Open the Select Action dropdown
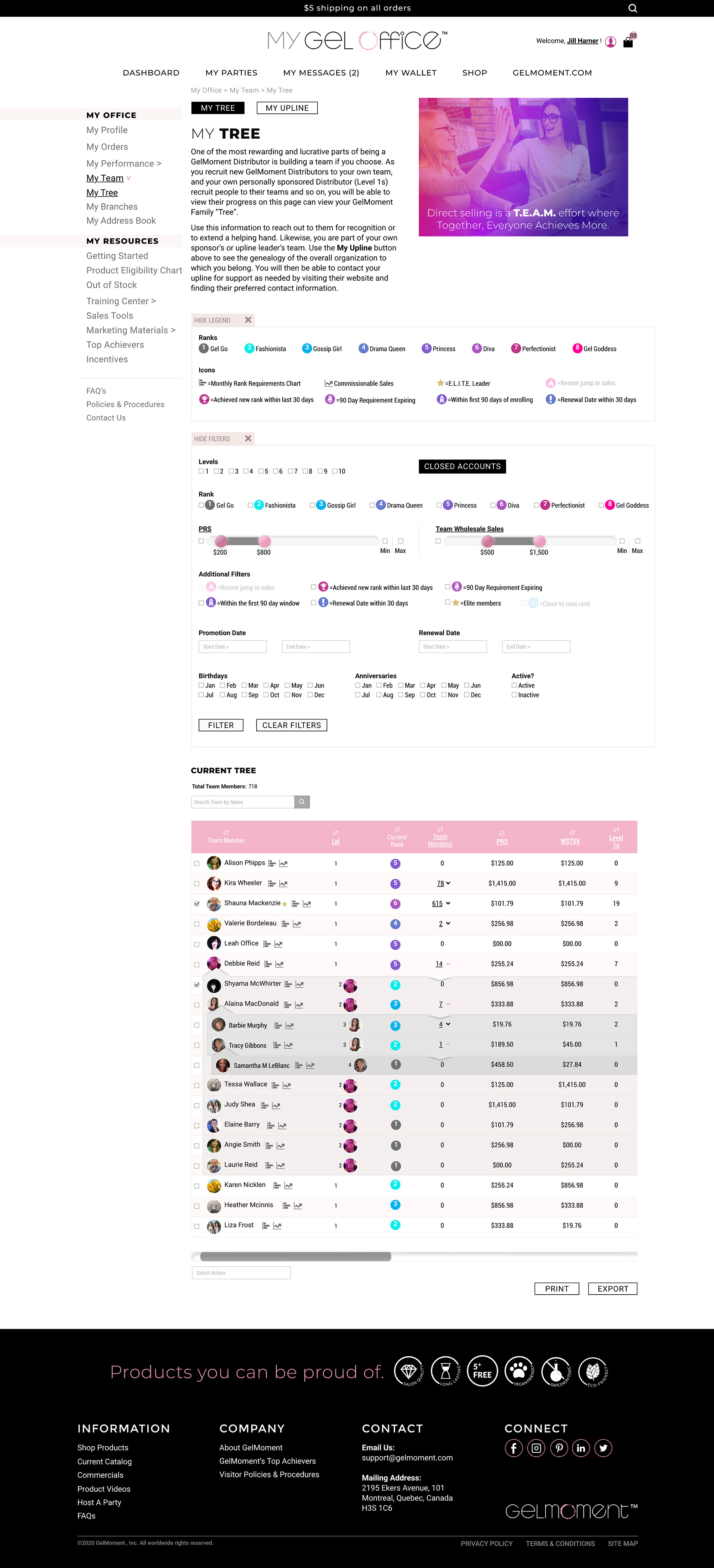This screenshot has height=1568, width=714. 241,1273
